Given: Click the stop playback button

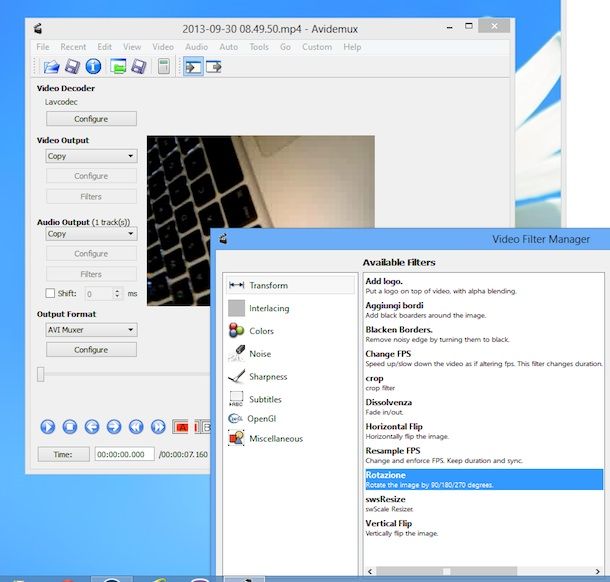Looking at the screenshot, I should click(70, 427).
